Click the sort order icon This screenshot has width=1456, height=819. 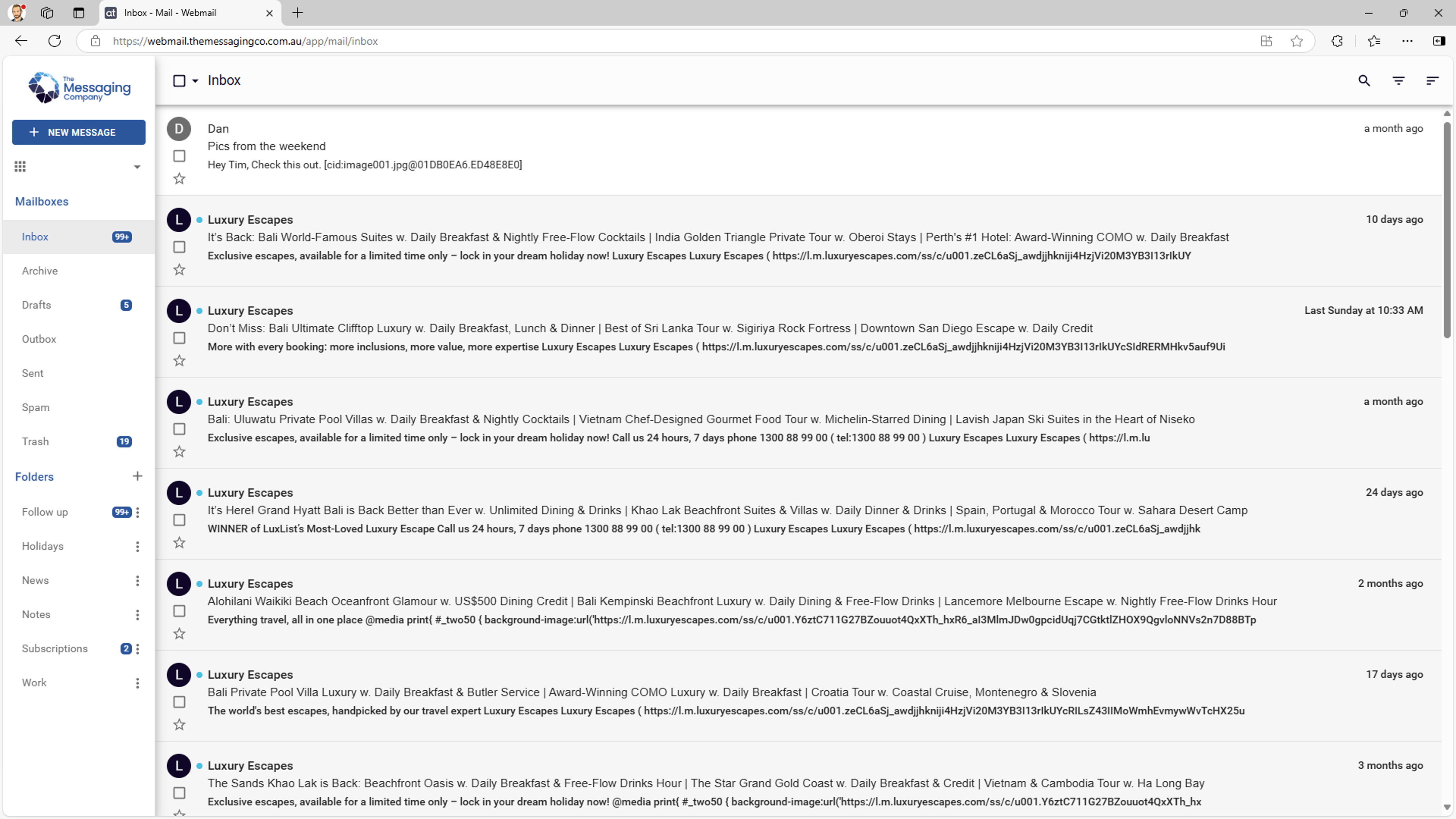[x=1432, y=81]
